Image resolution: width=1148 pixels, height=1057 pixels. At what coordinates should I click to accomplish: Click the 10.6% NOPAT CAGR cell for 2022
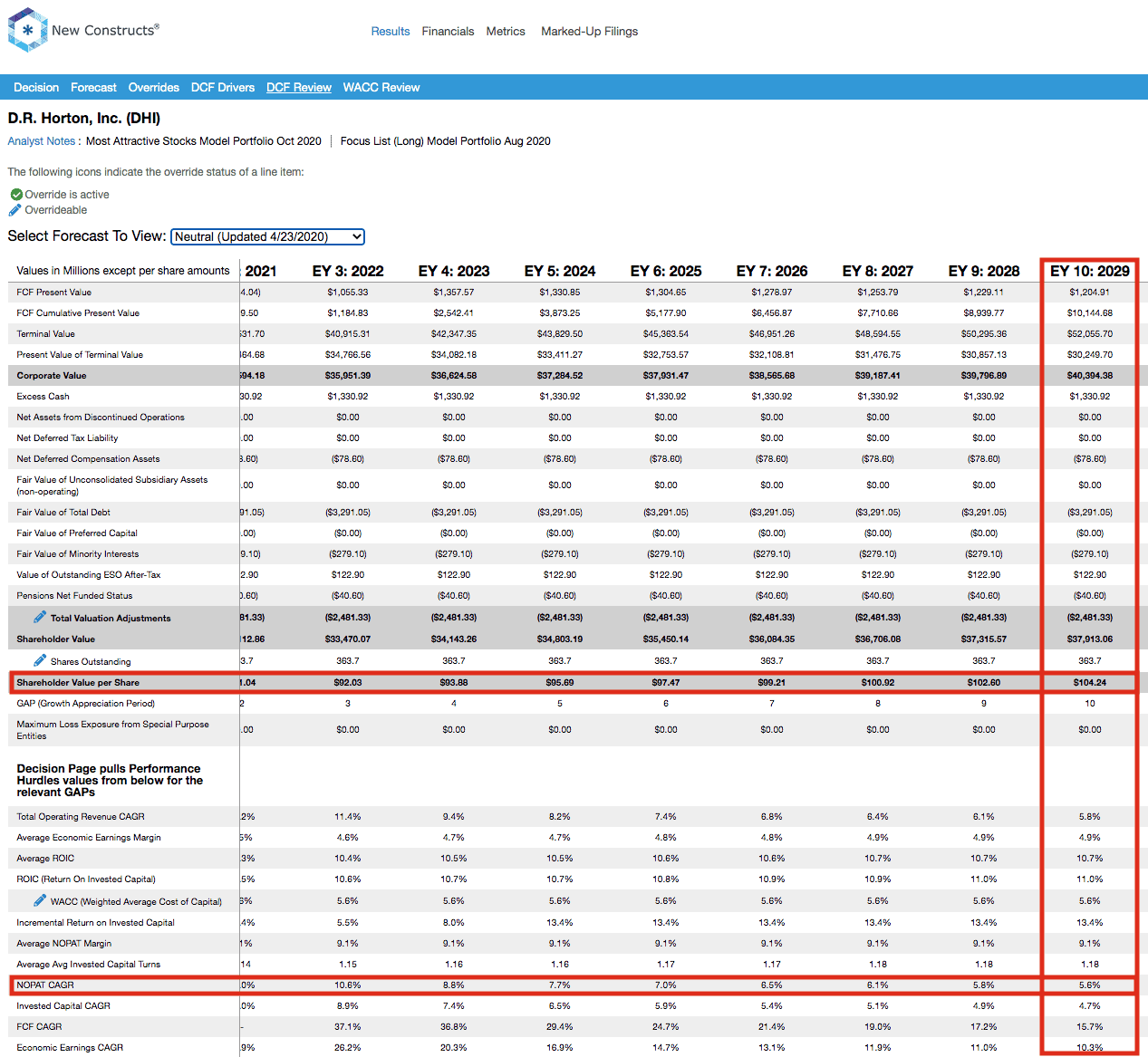pos(348,985)
